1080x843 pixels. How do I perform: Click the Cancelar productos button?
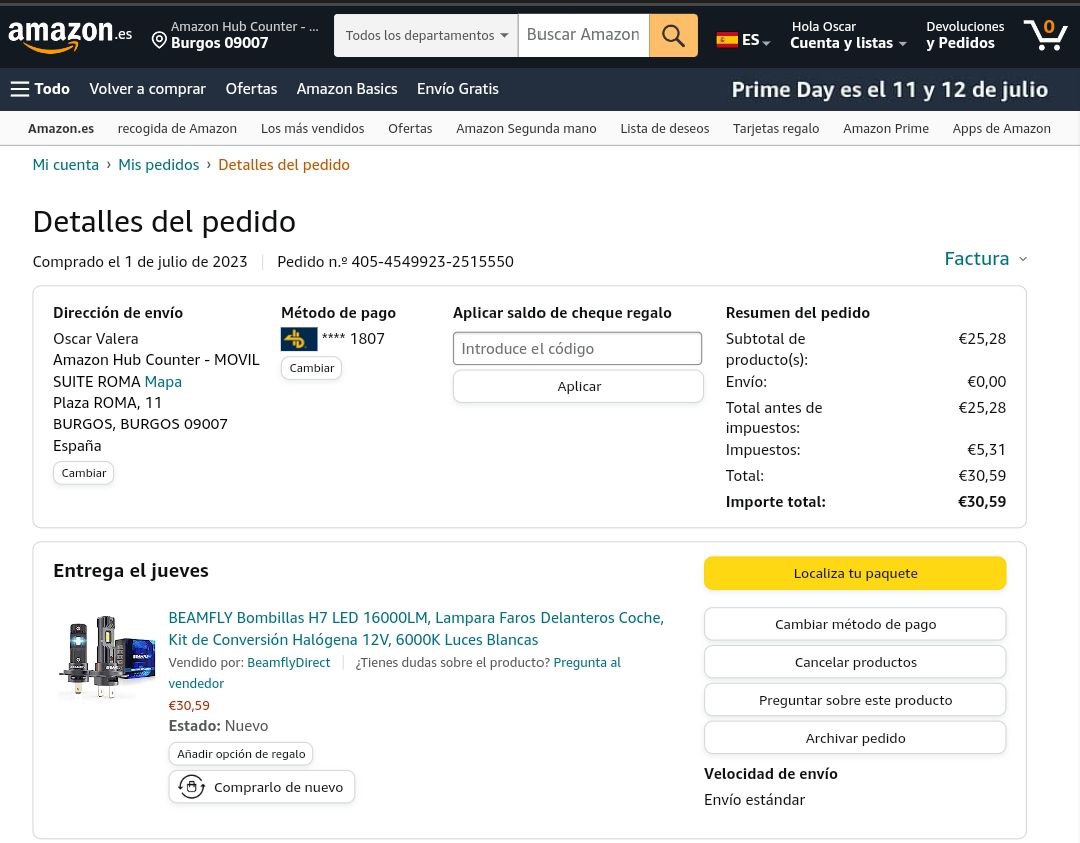pos(855,662)
